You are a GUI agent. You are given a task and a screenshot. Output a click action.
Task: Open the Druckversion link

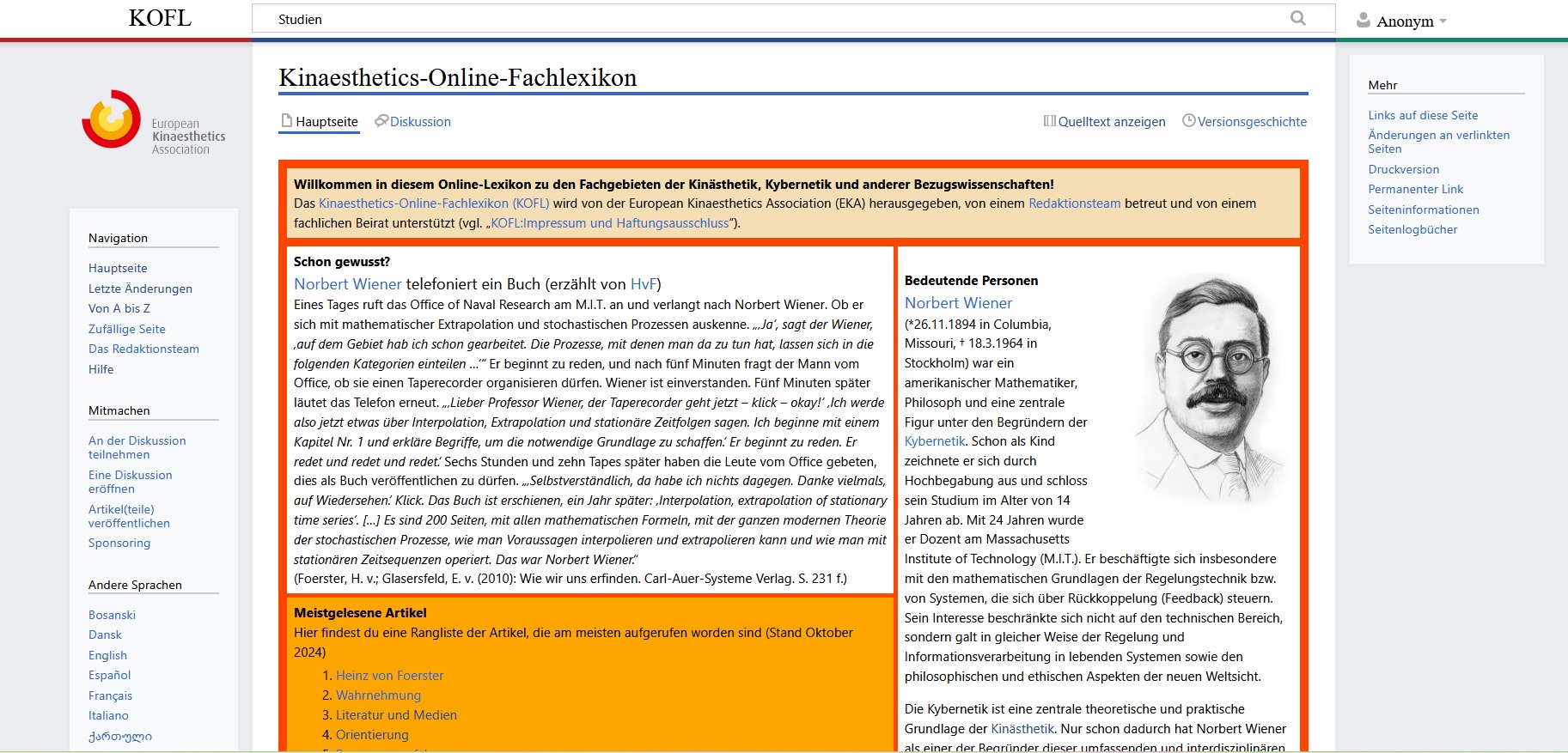[x=1404, y=169]
